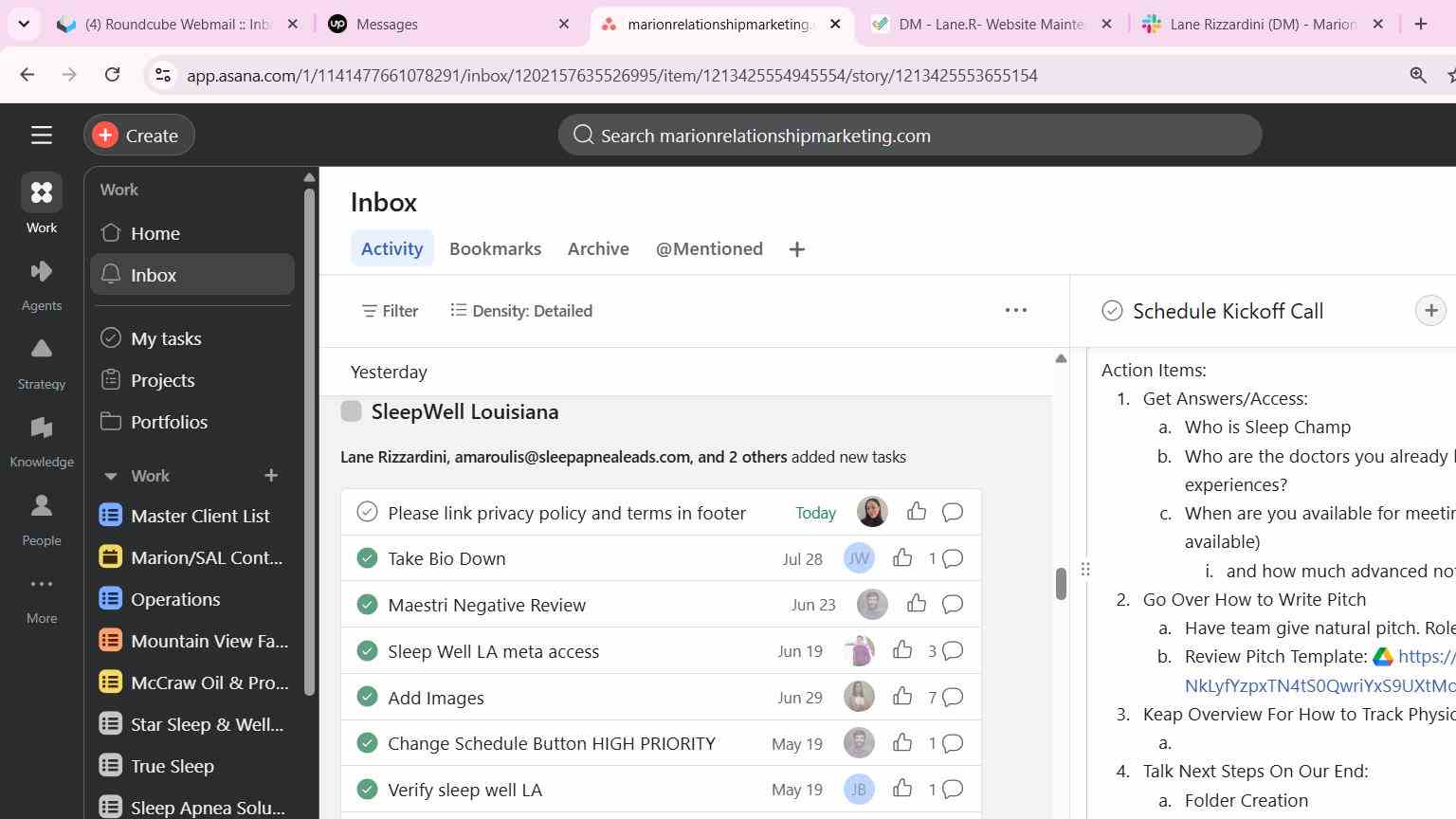
Task: Mark privacy policy footer task complete
Action: [367, 513]
